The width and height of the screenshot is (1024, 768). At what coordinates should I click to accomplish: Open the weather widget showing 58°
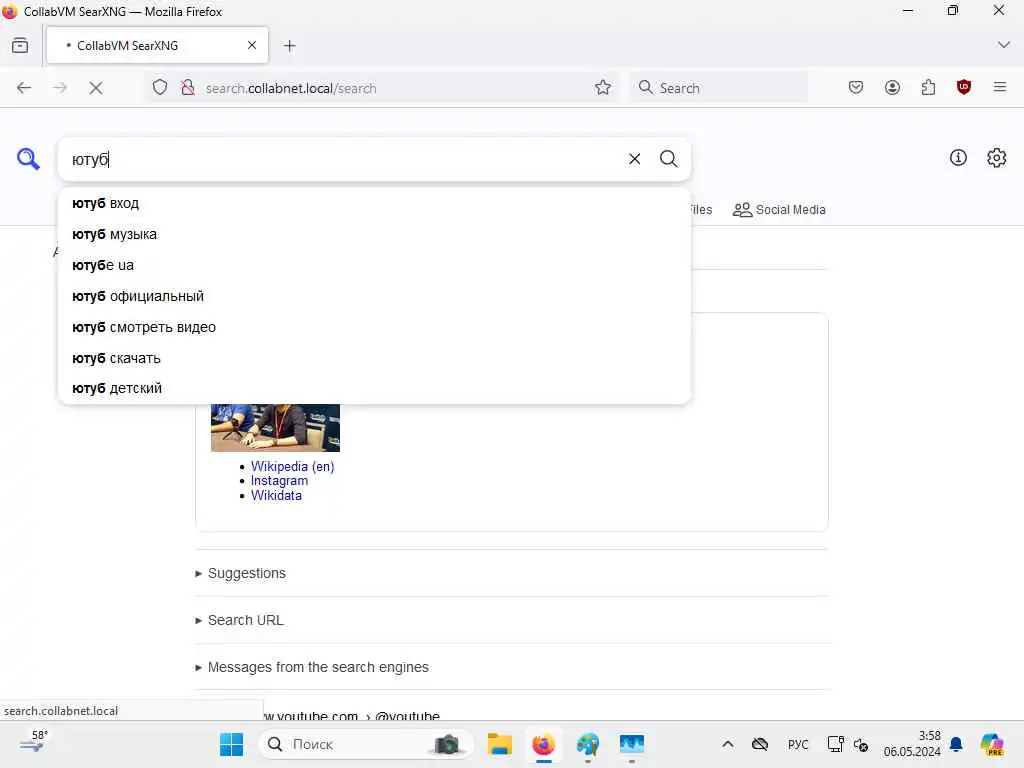click(34, 743)
